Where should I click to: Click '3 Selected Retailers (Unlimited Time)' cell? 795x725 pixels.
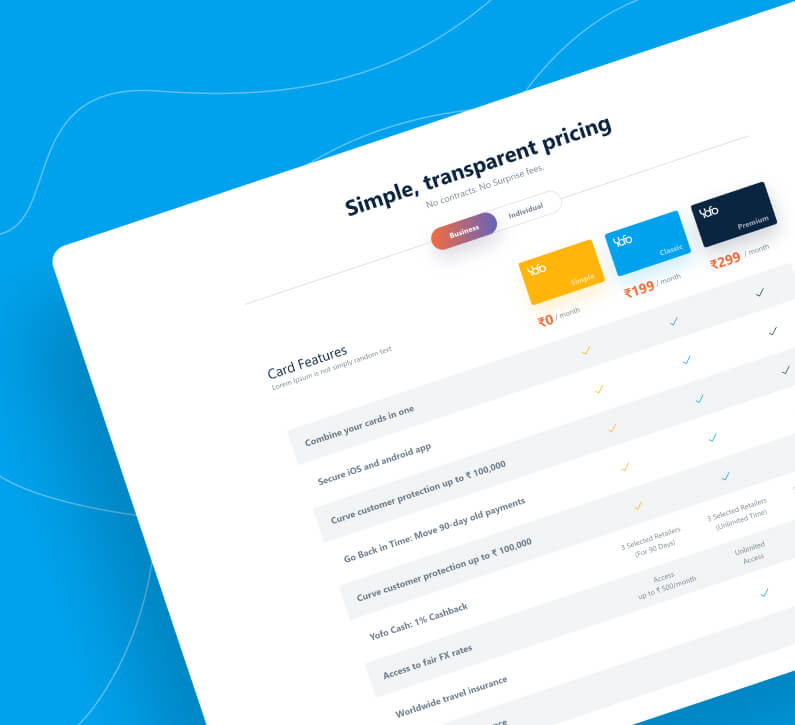tap(738, 514)
